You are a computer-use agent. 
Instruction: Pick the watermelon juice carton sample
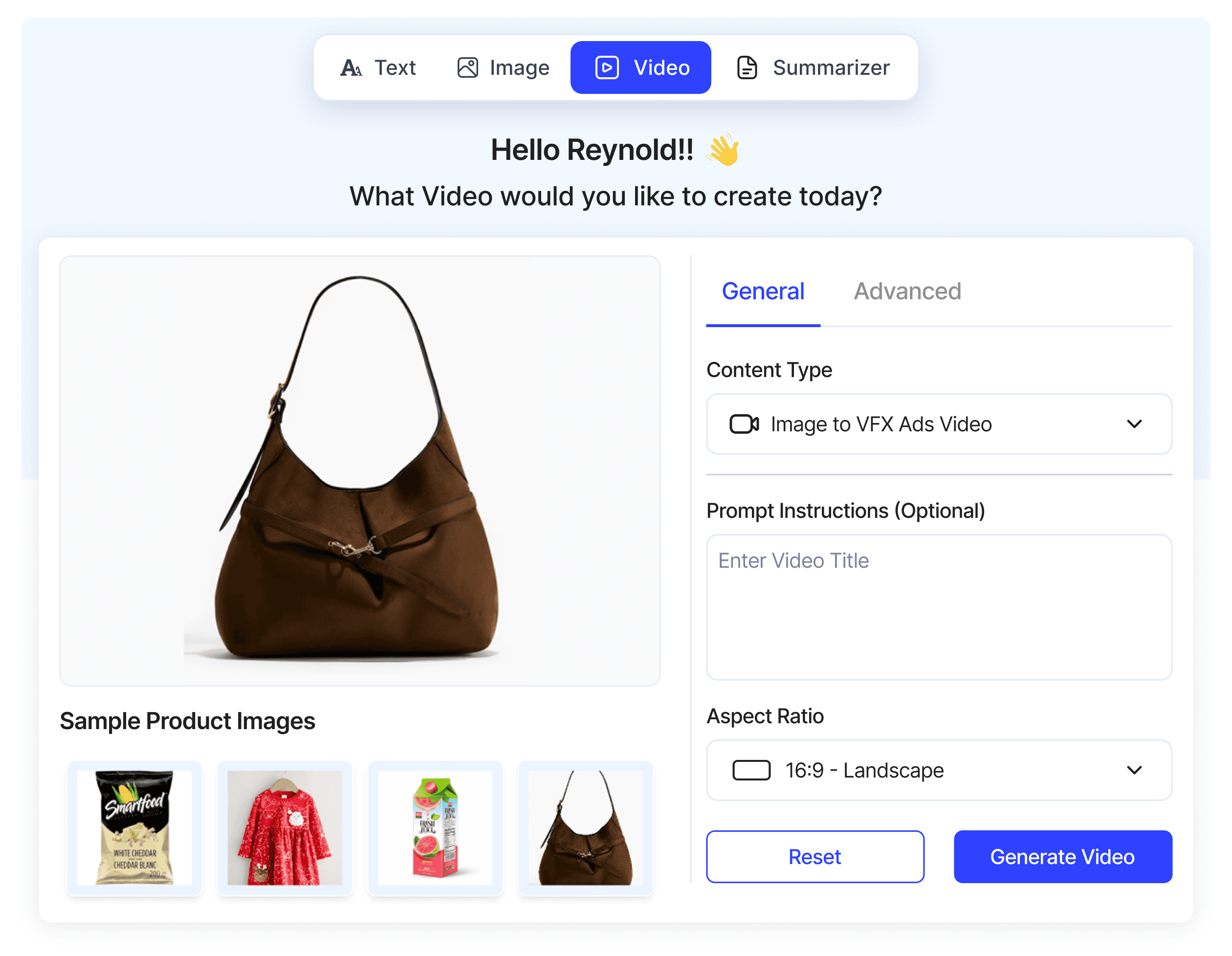pyautogui.click(x=435, y=827)
